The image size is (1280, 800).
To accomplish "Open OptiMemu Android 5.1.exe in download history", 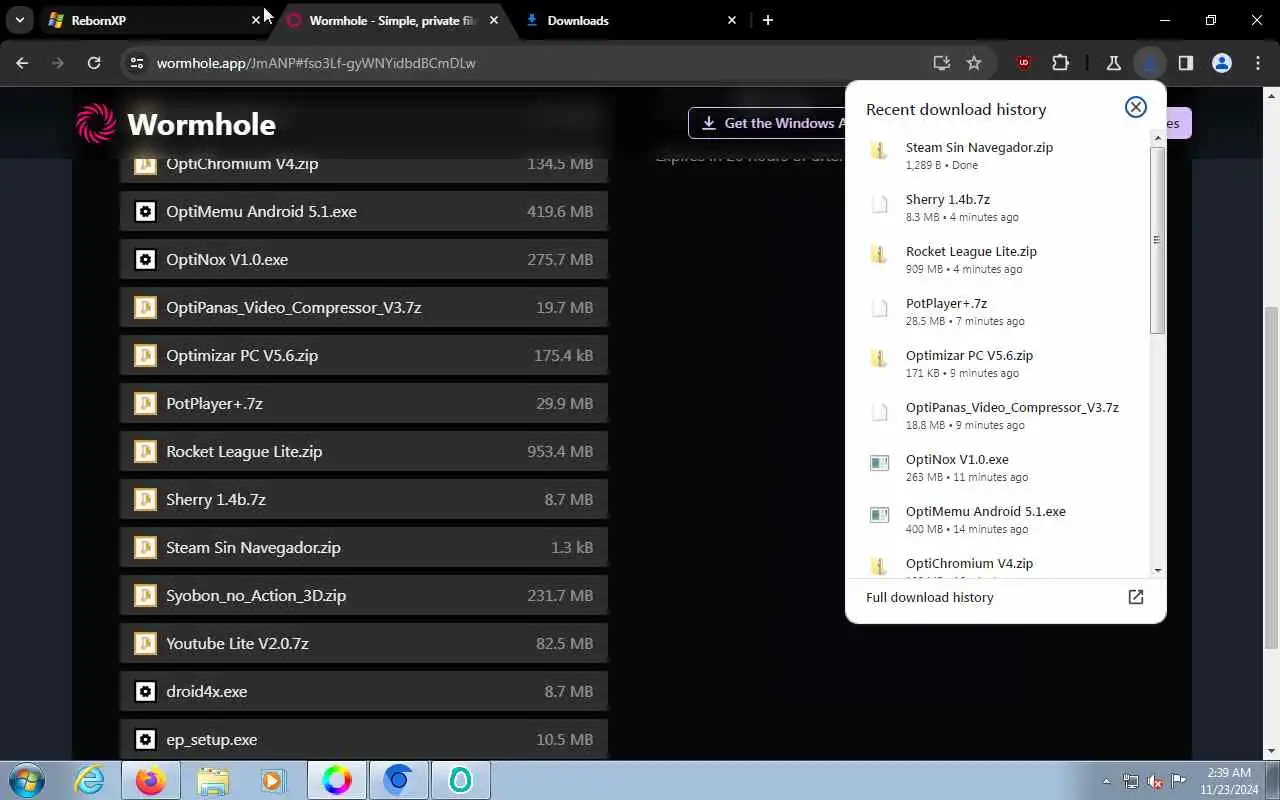I will pos(1000,519).
